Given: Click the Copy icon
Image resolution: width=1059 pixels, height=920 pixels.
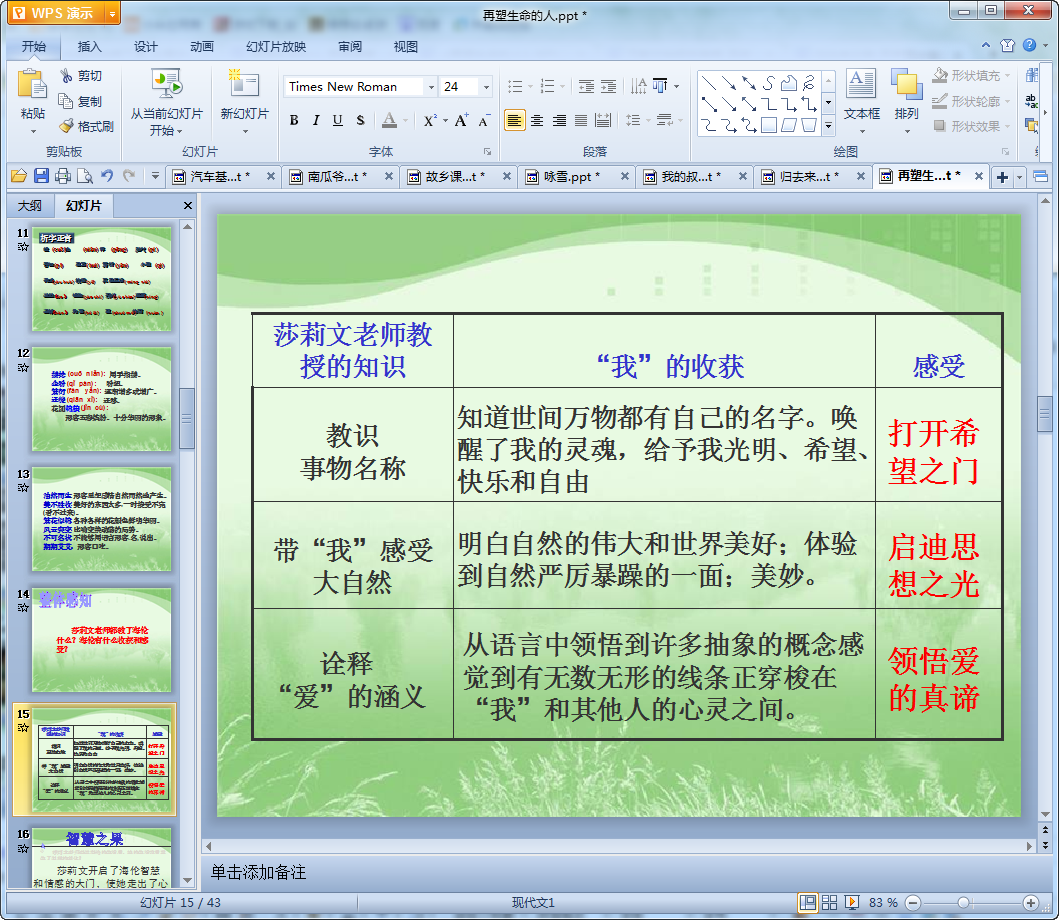Looking at the screenshot, I should (66, 101).
